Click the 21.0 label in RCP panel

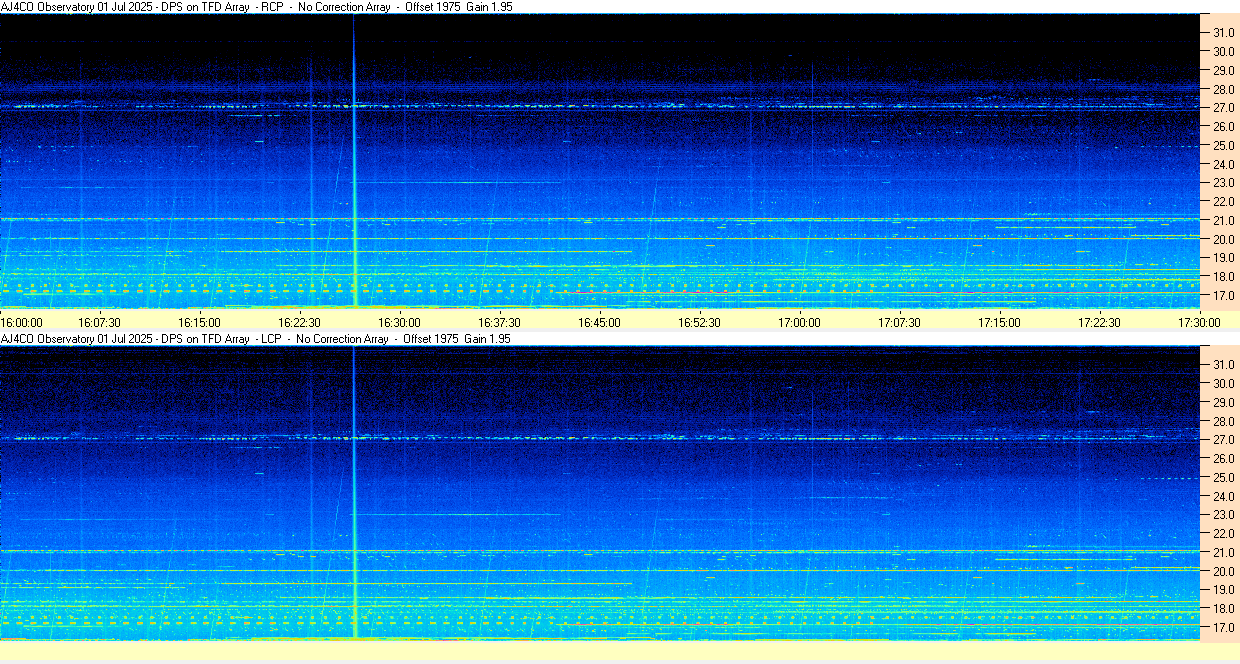(1224, 221)
